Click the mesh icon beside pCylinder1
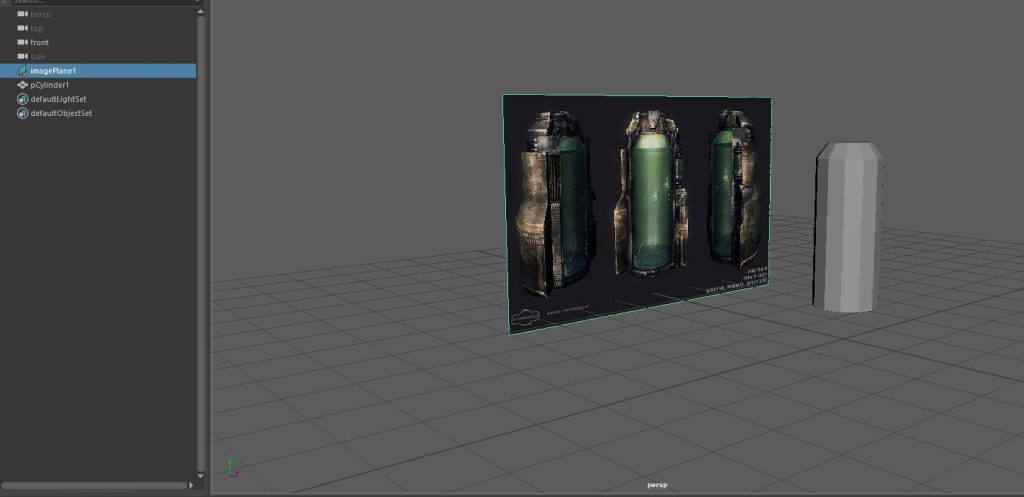This screenshot has width=1024, height=497. click(22, 85)
